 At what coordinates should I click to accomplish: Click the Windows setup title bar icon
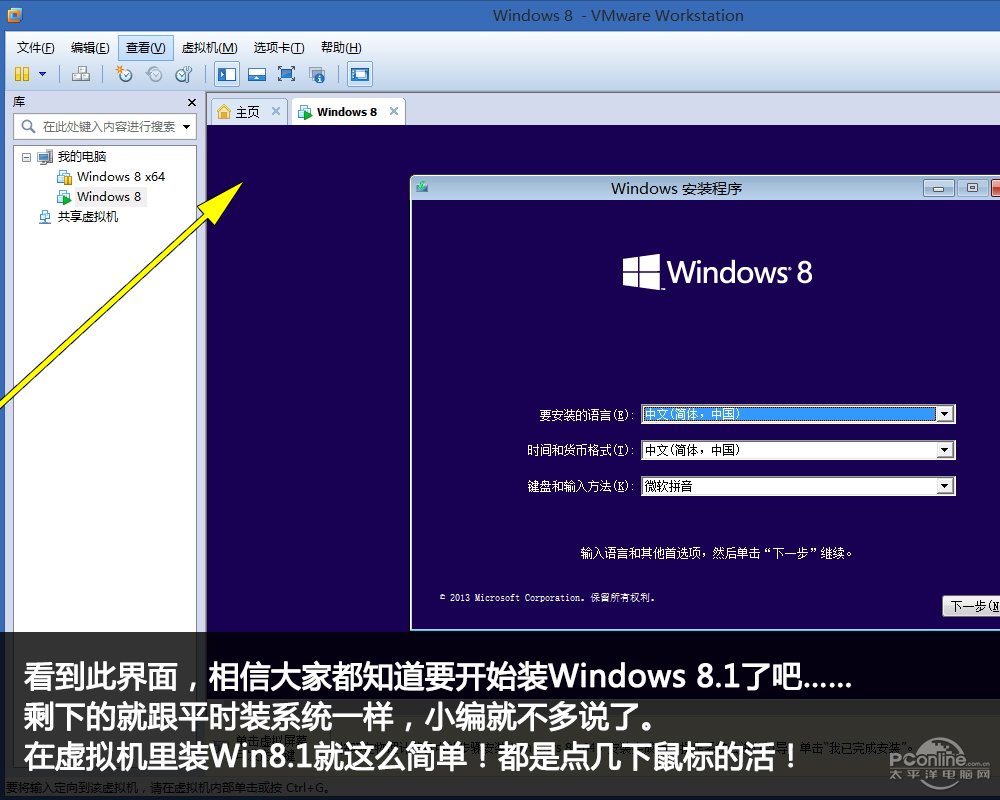coord(422,187)
